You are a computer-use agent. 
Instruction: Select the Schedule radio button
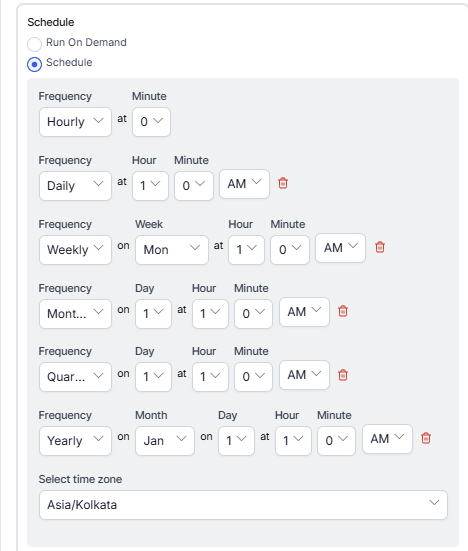(x=34, y=64)
